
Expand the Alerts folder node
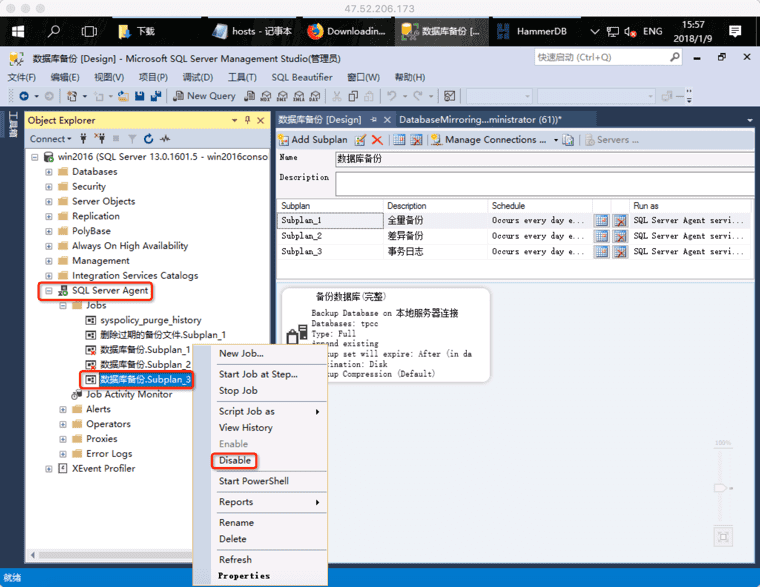pyautogui.click(x=63, y=410)
